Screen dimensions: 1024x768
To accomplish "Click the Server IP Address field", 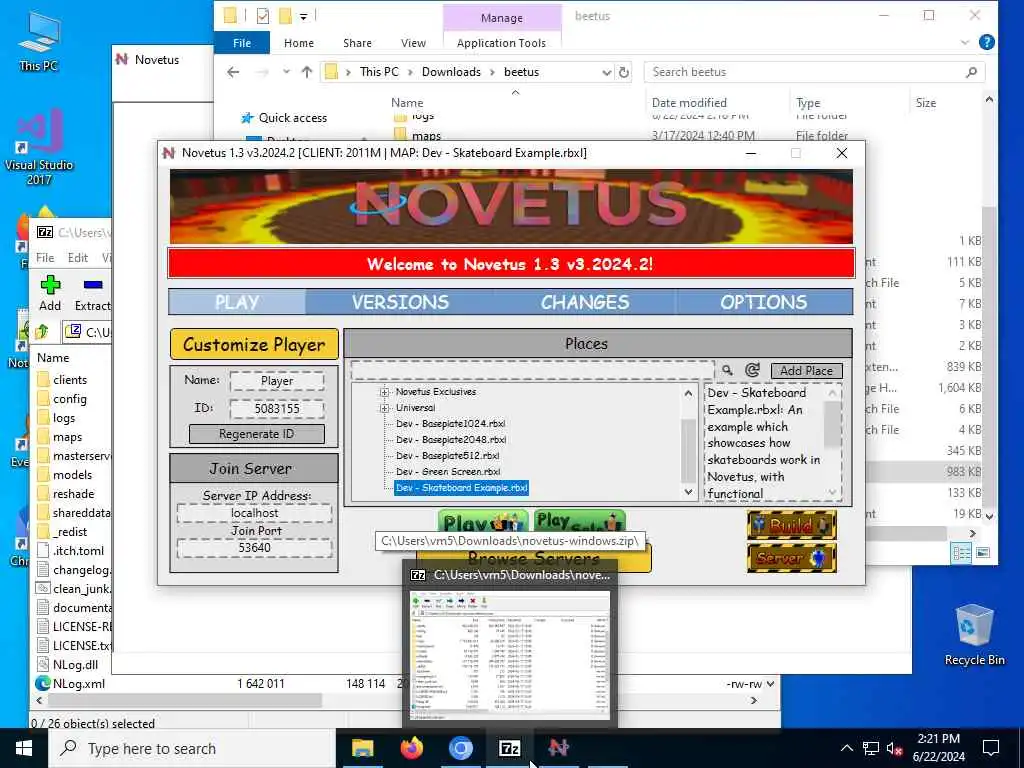I will pos(255,513).
